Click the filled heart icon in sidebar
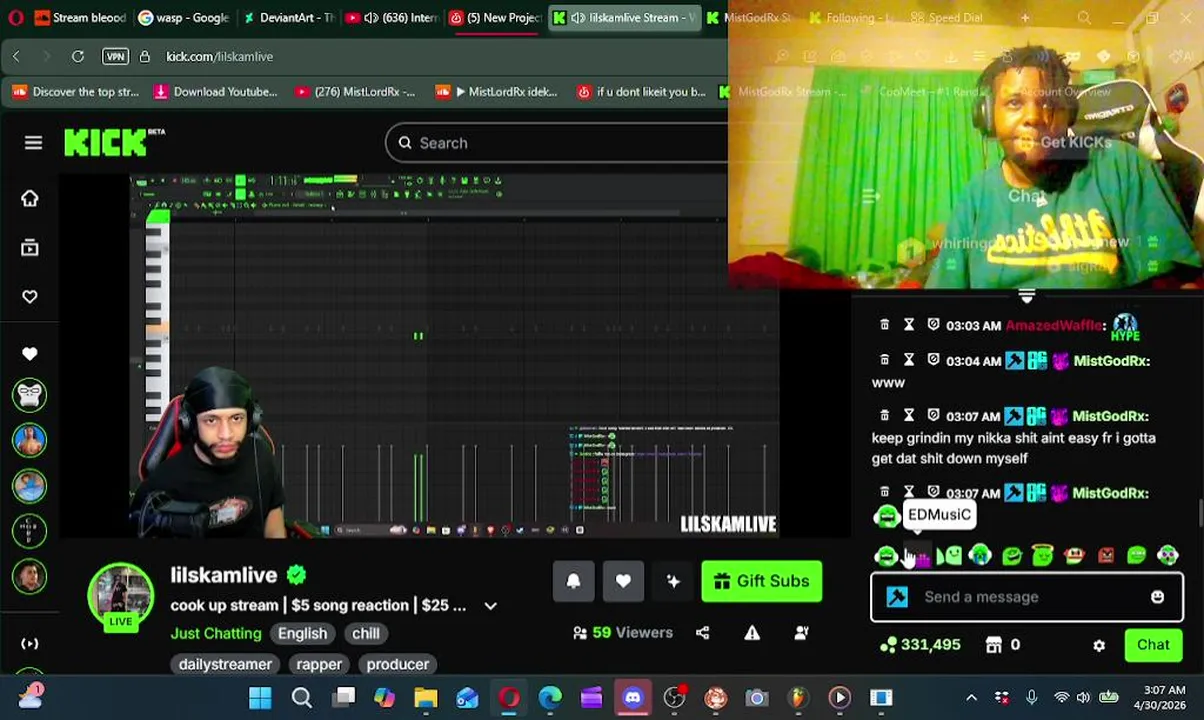 point(30,353)
